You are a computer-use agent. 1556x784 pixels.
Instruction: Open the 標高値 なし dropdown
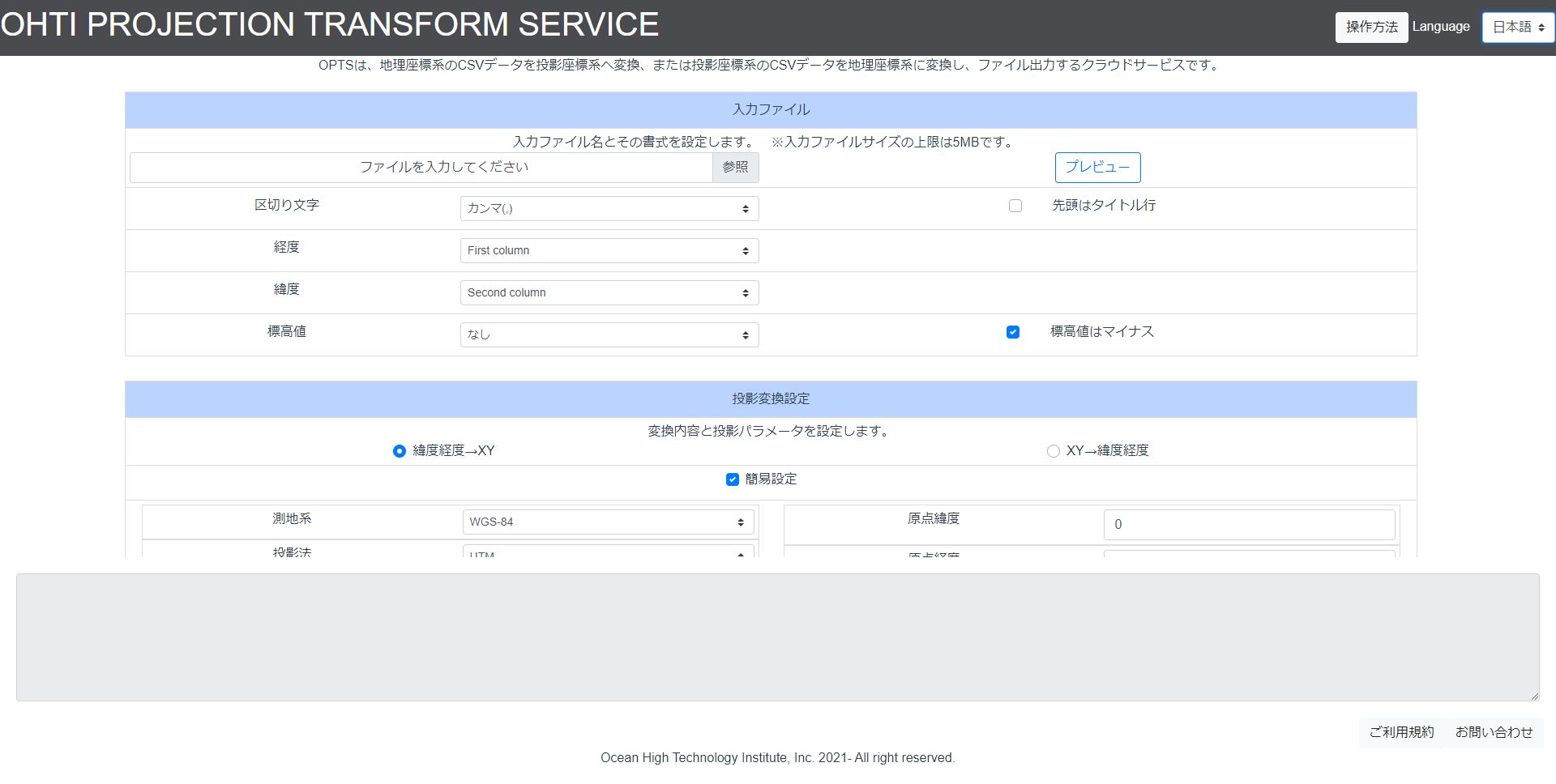pyautogui.click(x=609, y=334)
